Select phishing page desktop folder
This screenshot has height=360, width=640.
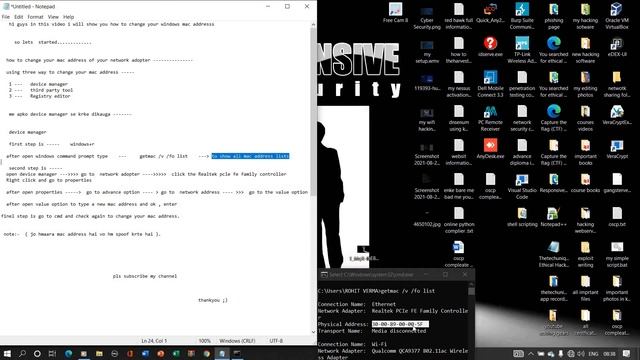click(553, 16)
